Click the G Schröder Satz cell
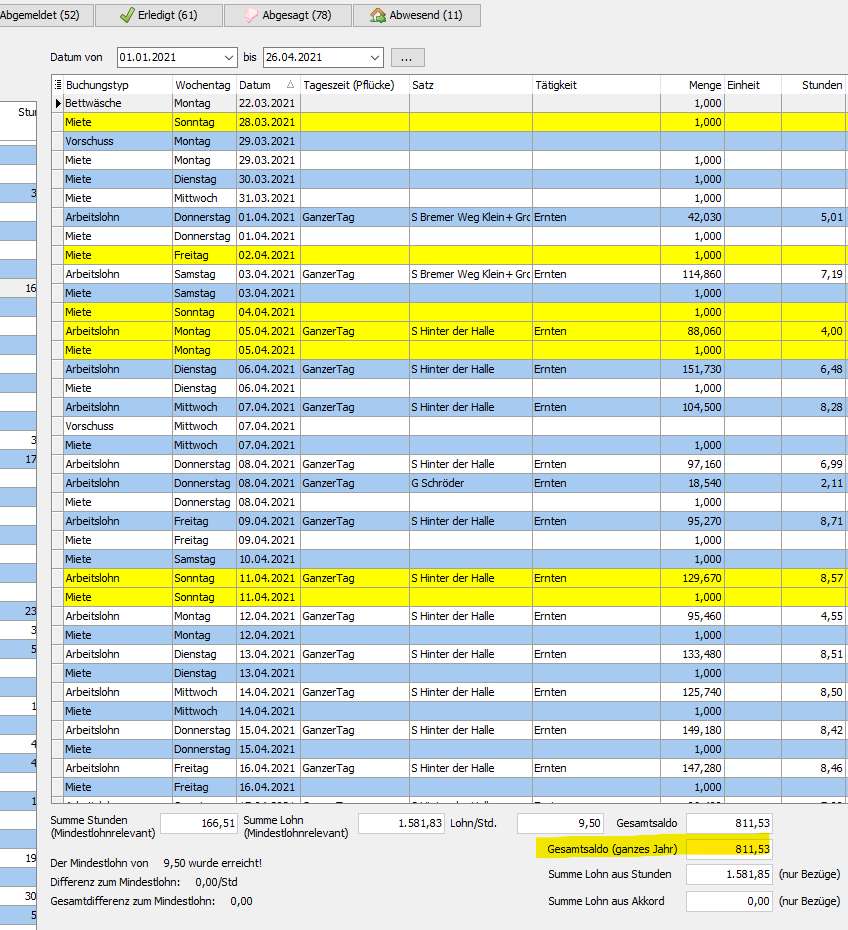This screenshot has height=930, width=848. 471,483
